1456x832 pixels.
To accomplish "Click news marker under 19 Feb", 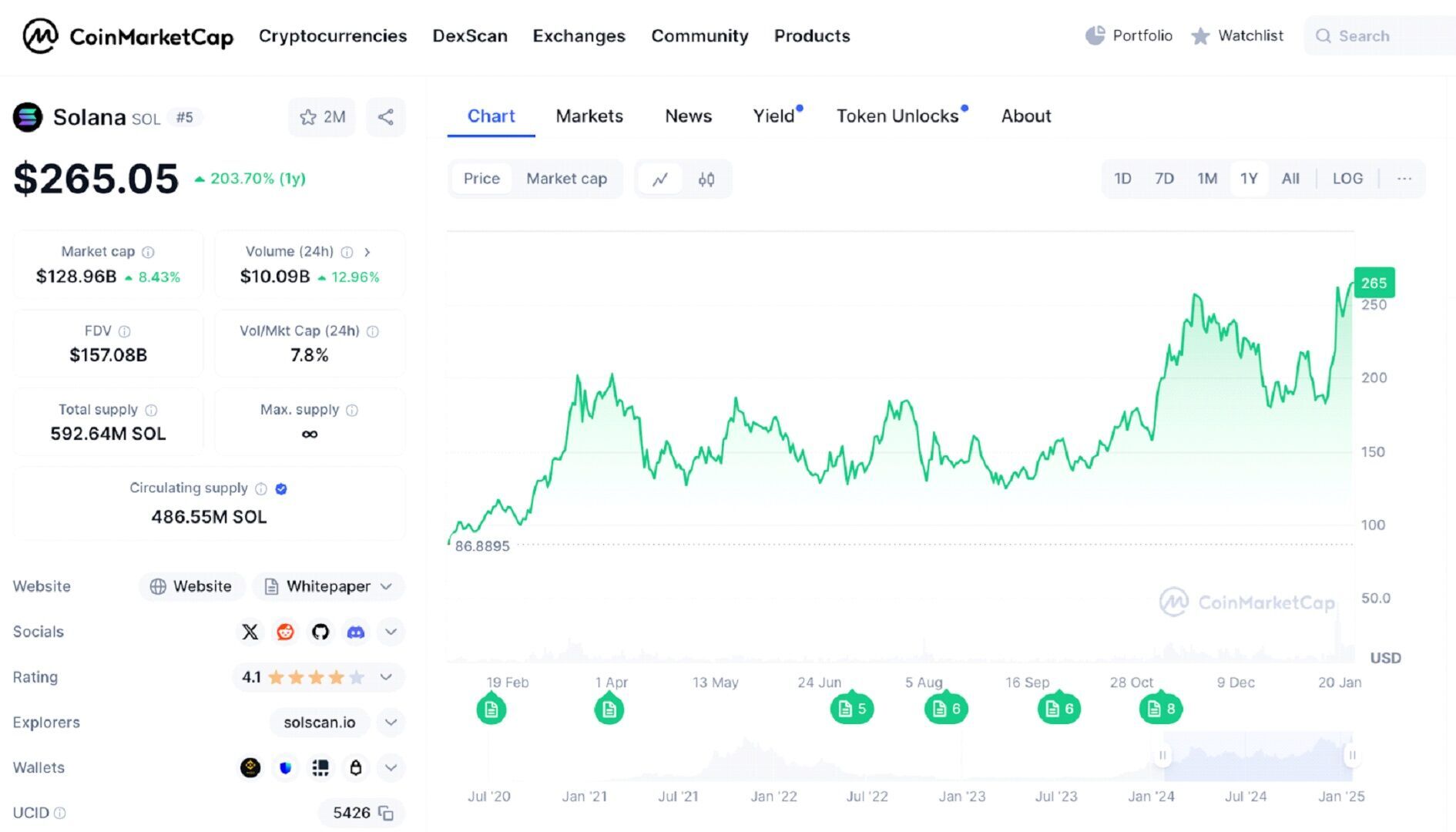I will tap(491, 709).
